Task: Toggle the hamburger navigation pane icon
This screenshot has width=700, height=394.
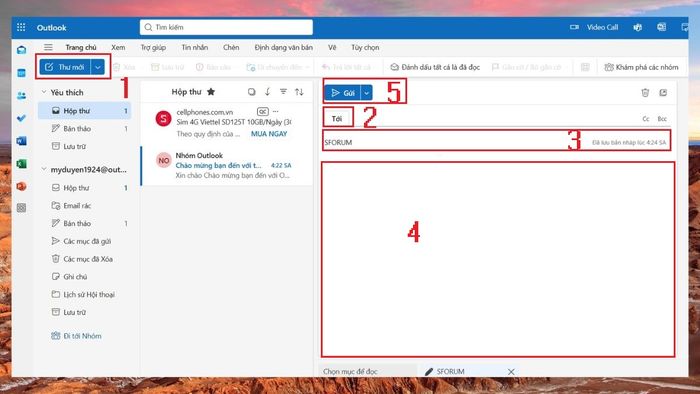Action: (48, 47)
